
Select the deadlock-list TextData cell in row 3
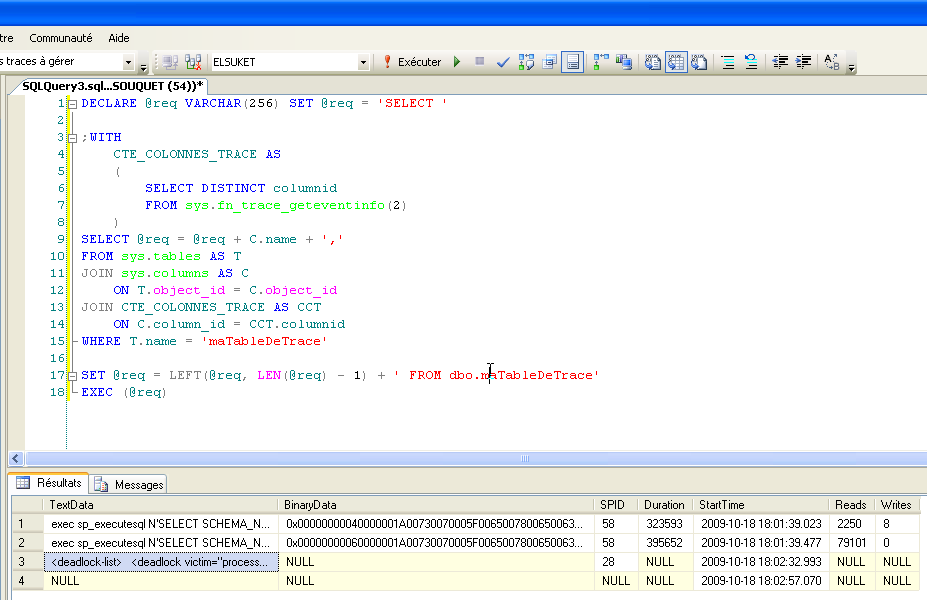(160, 562)
